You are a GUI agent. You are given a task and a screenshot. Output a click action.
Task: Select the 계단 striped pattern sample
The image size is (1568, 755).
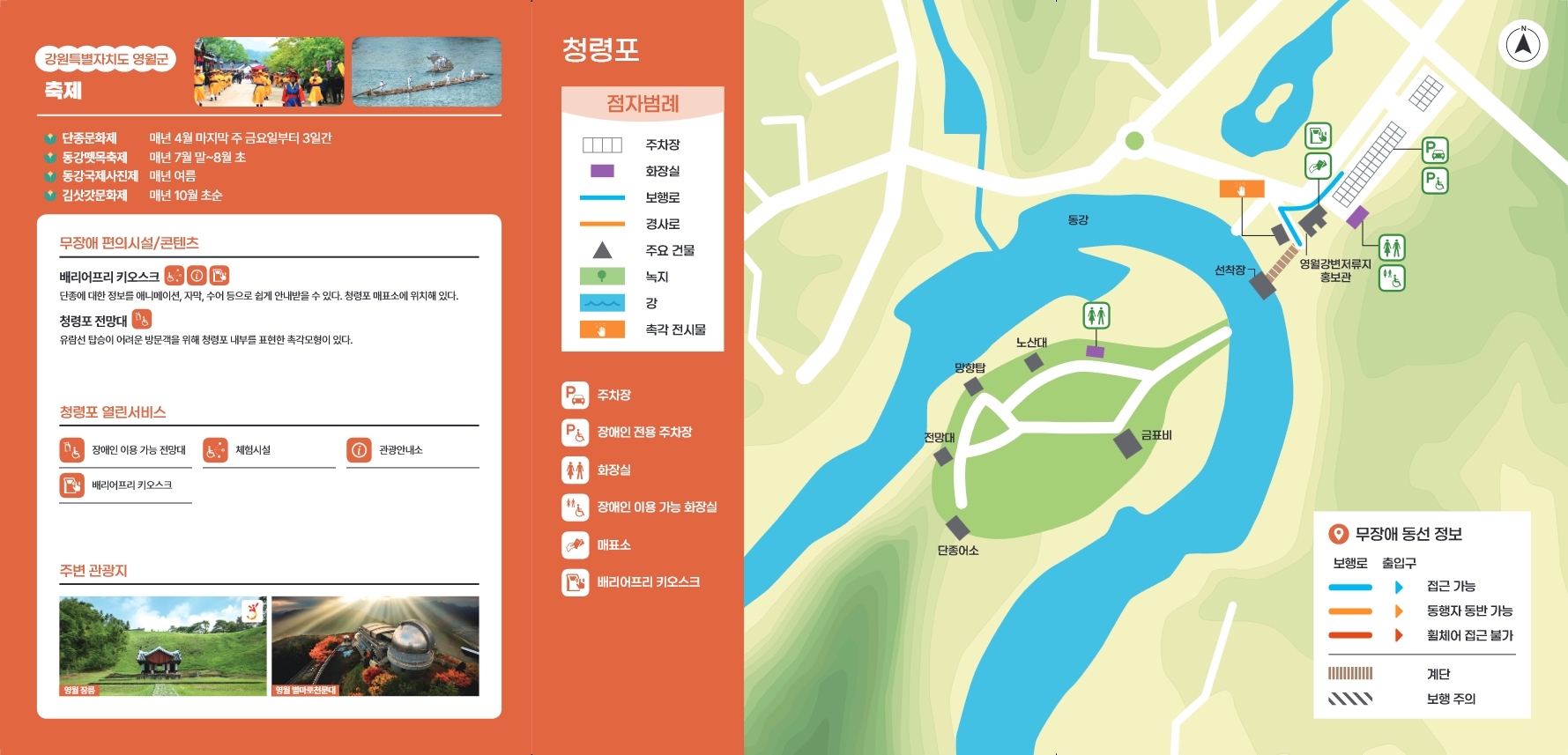(x=1350, y=674)
